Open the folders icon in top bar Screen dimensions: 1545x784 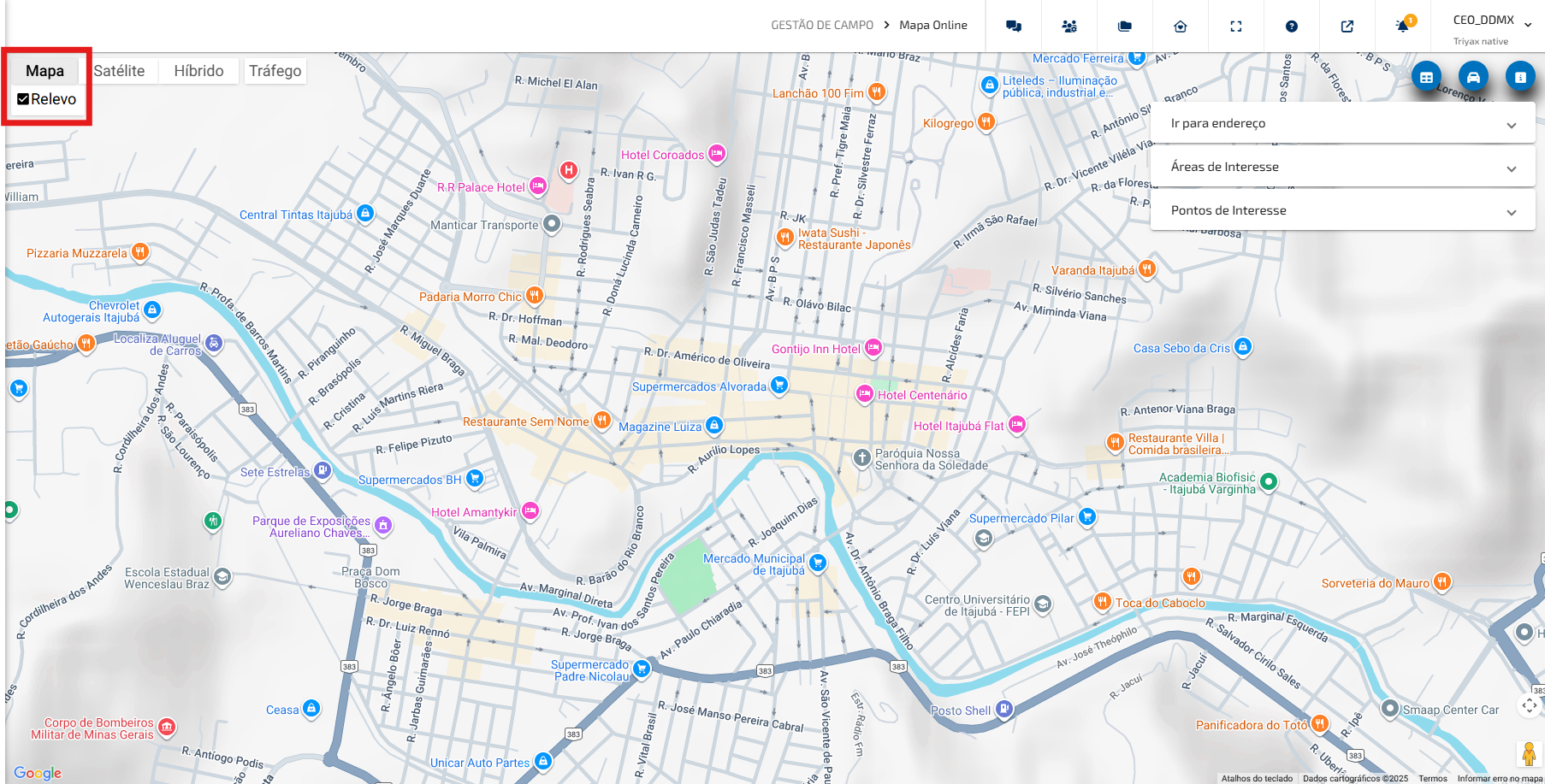[1125, 27]
